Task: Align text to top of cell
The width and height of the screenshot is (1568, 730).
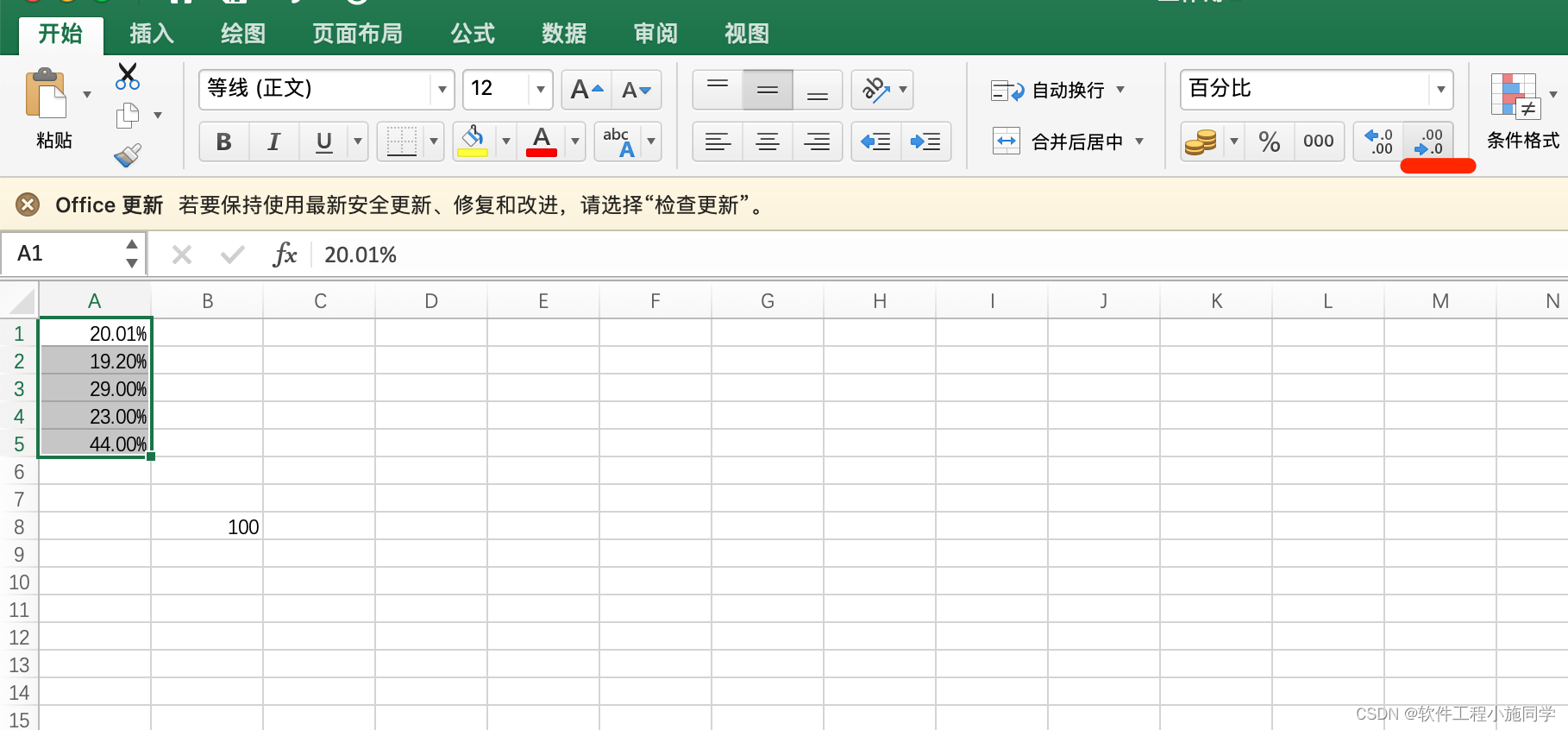Action: tap(718, 90)
